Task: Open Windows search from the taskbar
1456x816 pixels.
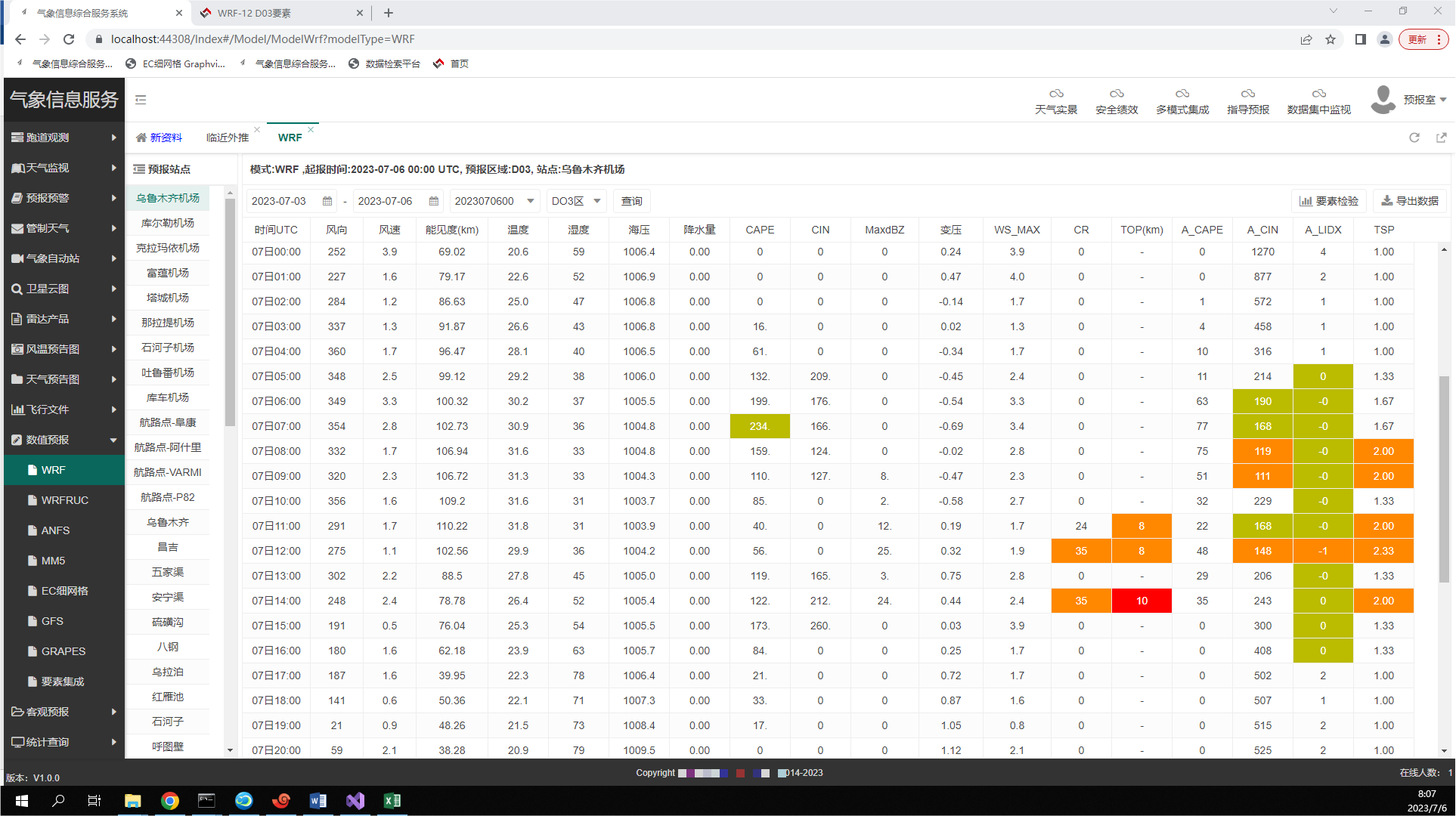Action: [x=58, y=801]
